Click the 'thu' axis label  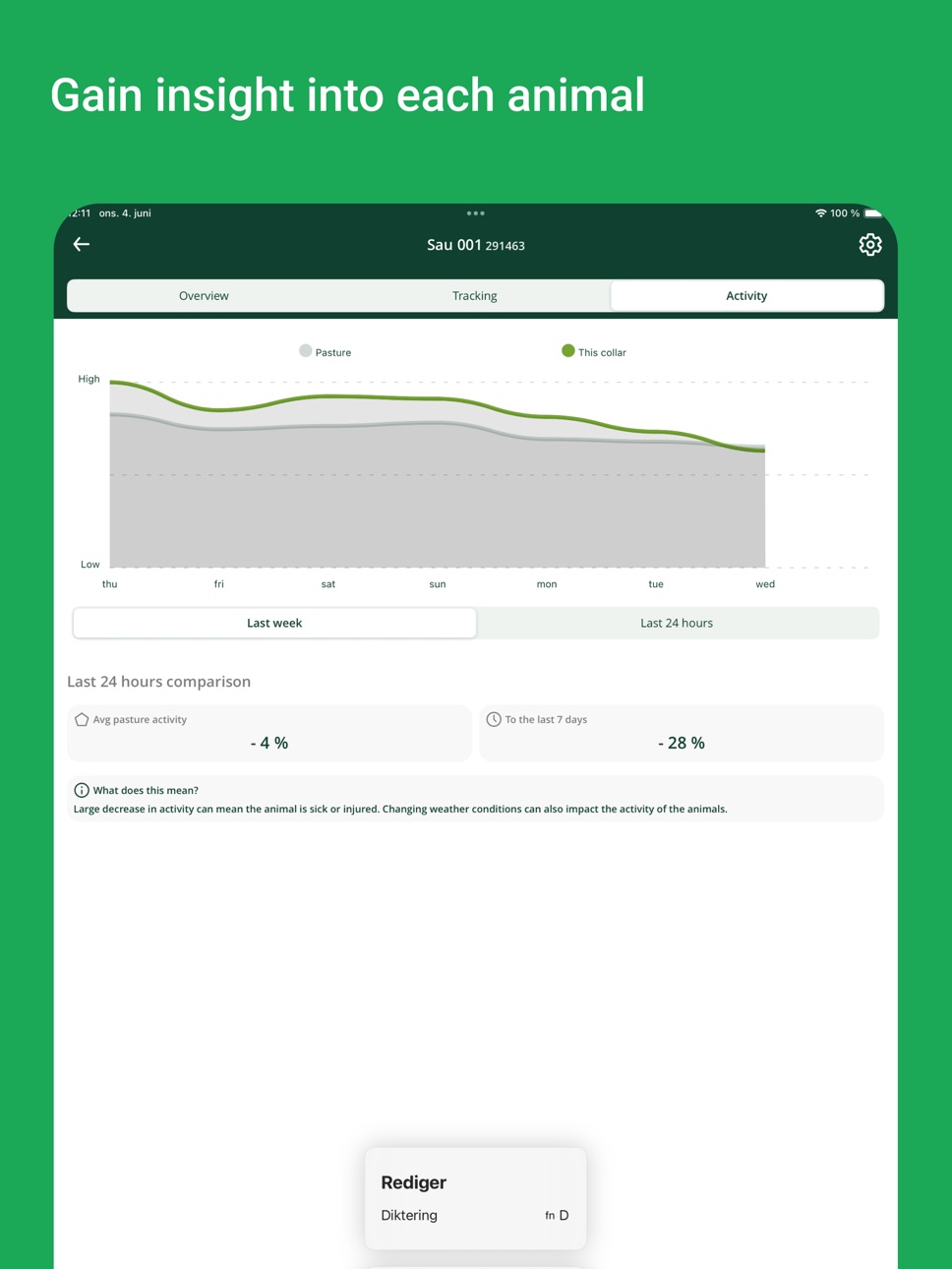pyautogui.click(x=109, y=584)
